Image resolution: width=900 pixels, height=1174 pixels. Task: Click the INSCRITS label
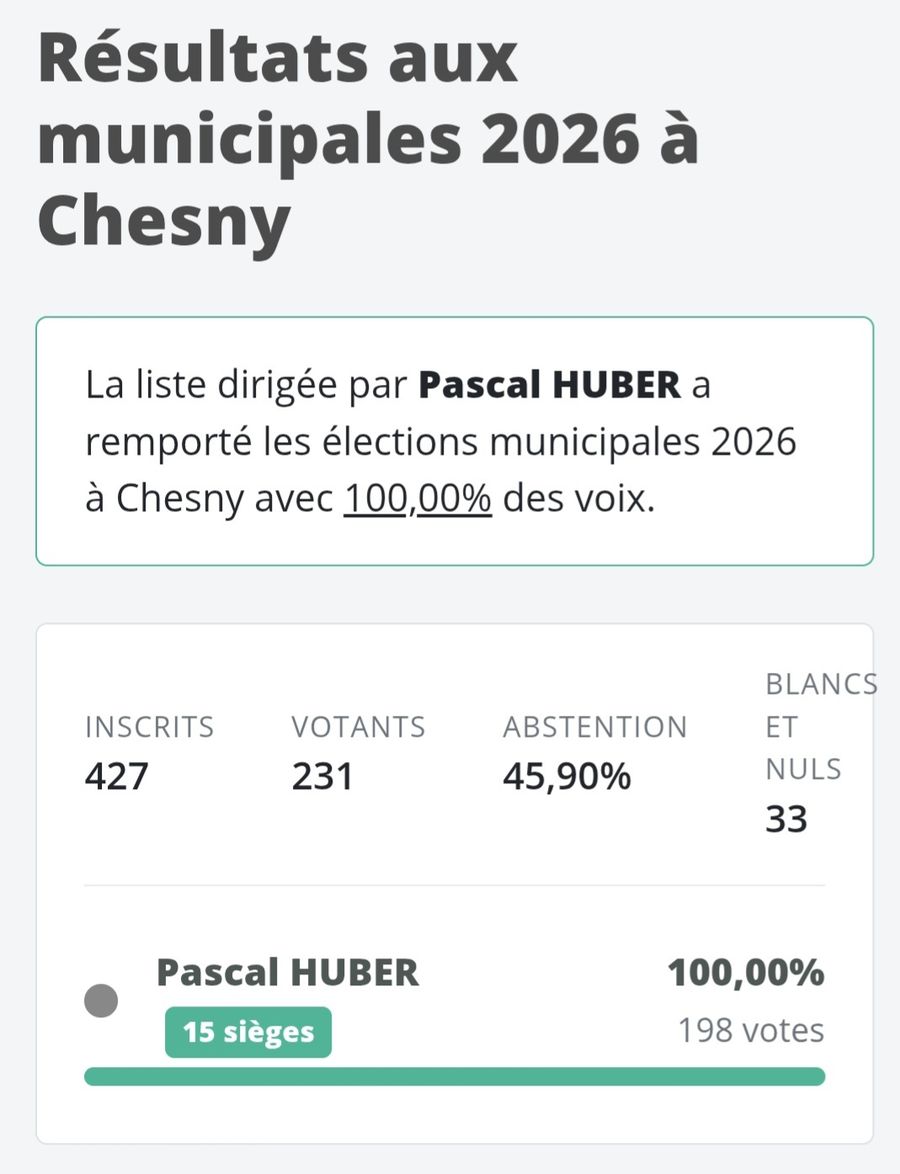pyautogui.click(x=149, y=727)
